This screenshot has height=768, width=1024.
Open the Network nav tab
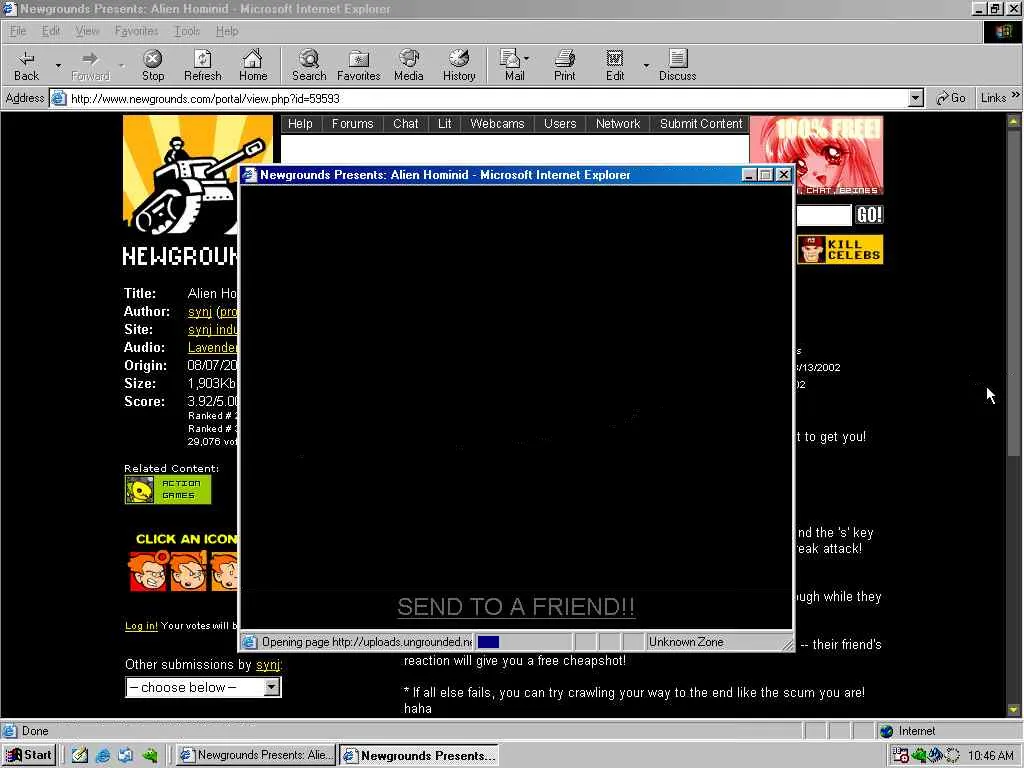pos(618,123)
